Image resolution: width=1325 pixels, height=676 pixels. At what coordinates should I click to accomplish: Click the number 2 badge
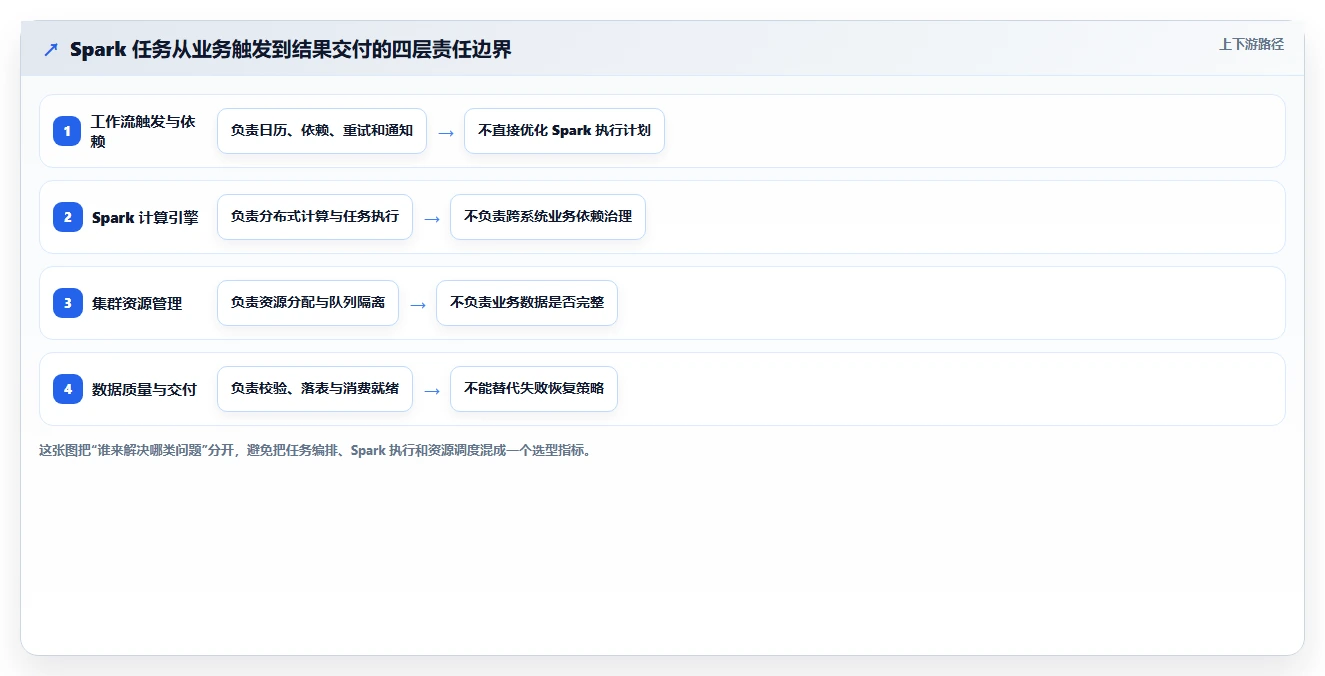67,217
